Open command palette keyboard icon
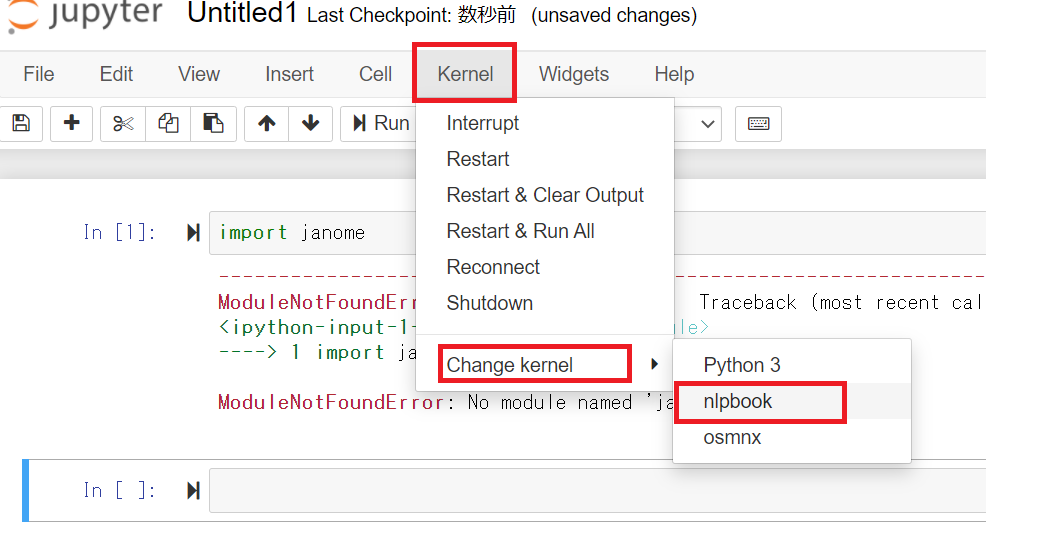1058x540 pixels. click(758, 124)
